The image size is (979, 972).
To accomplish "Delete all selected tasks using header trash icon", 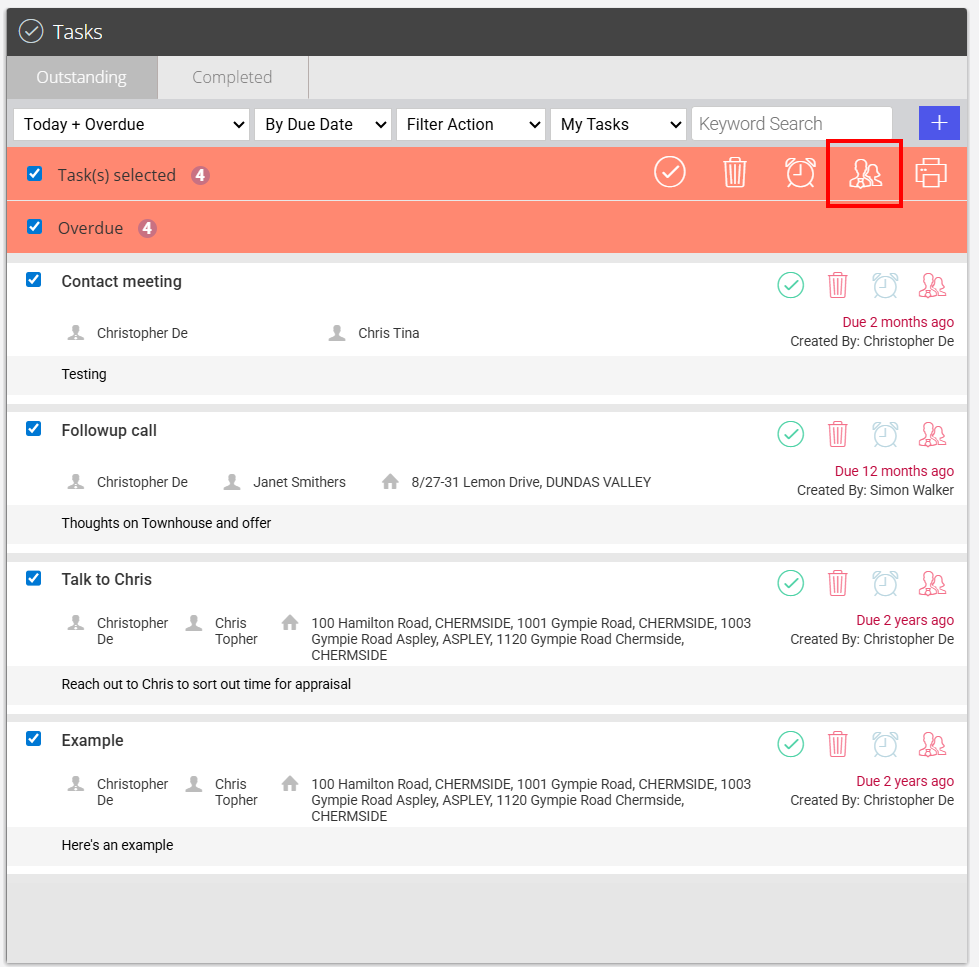I will [735, 172].
